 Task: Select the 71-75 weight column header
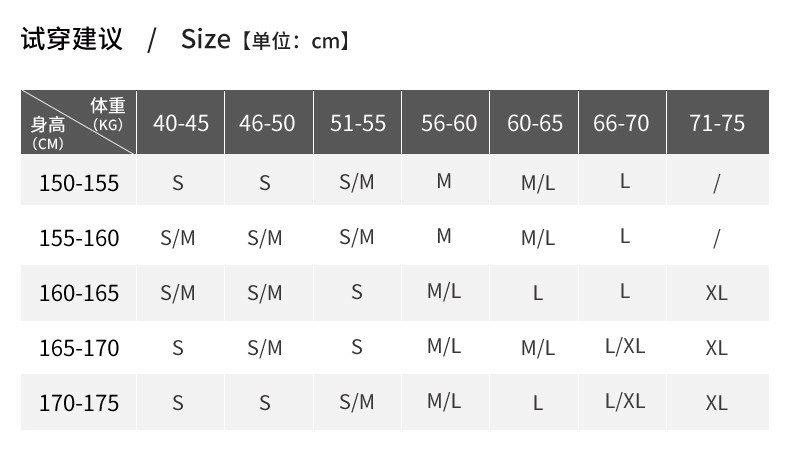[x=717, y=123]
